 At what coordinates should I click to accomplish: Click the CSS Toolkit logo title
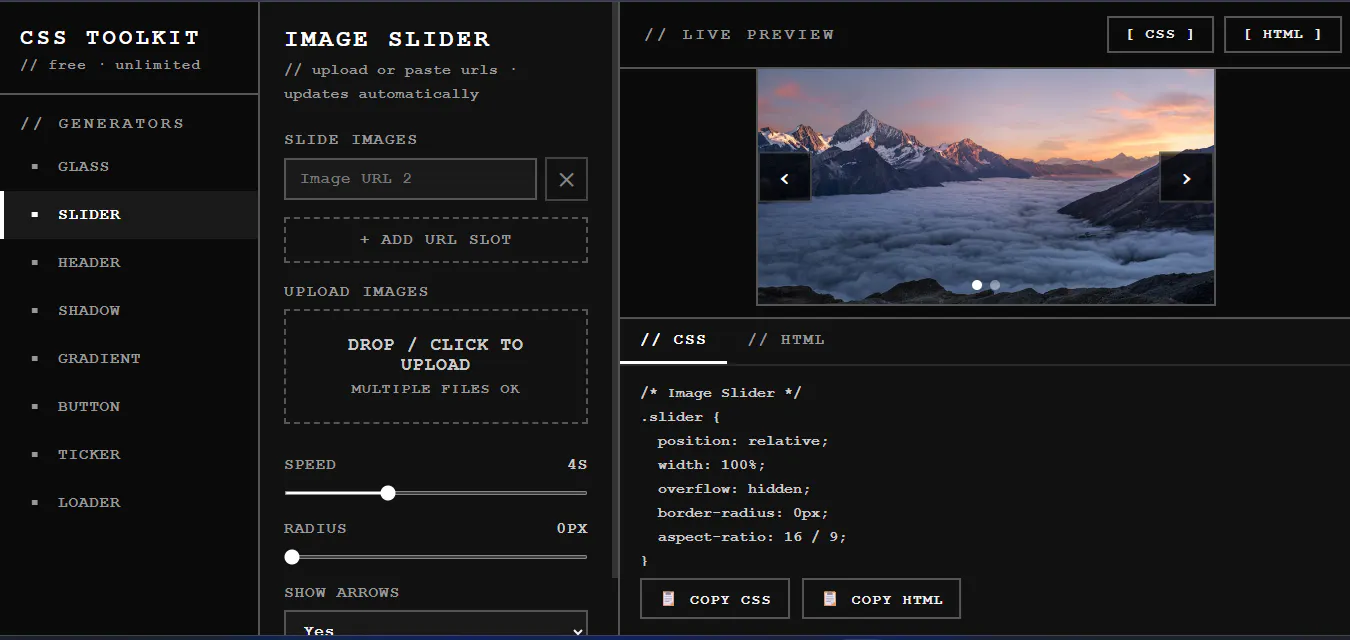tap(110, 38)
